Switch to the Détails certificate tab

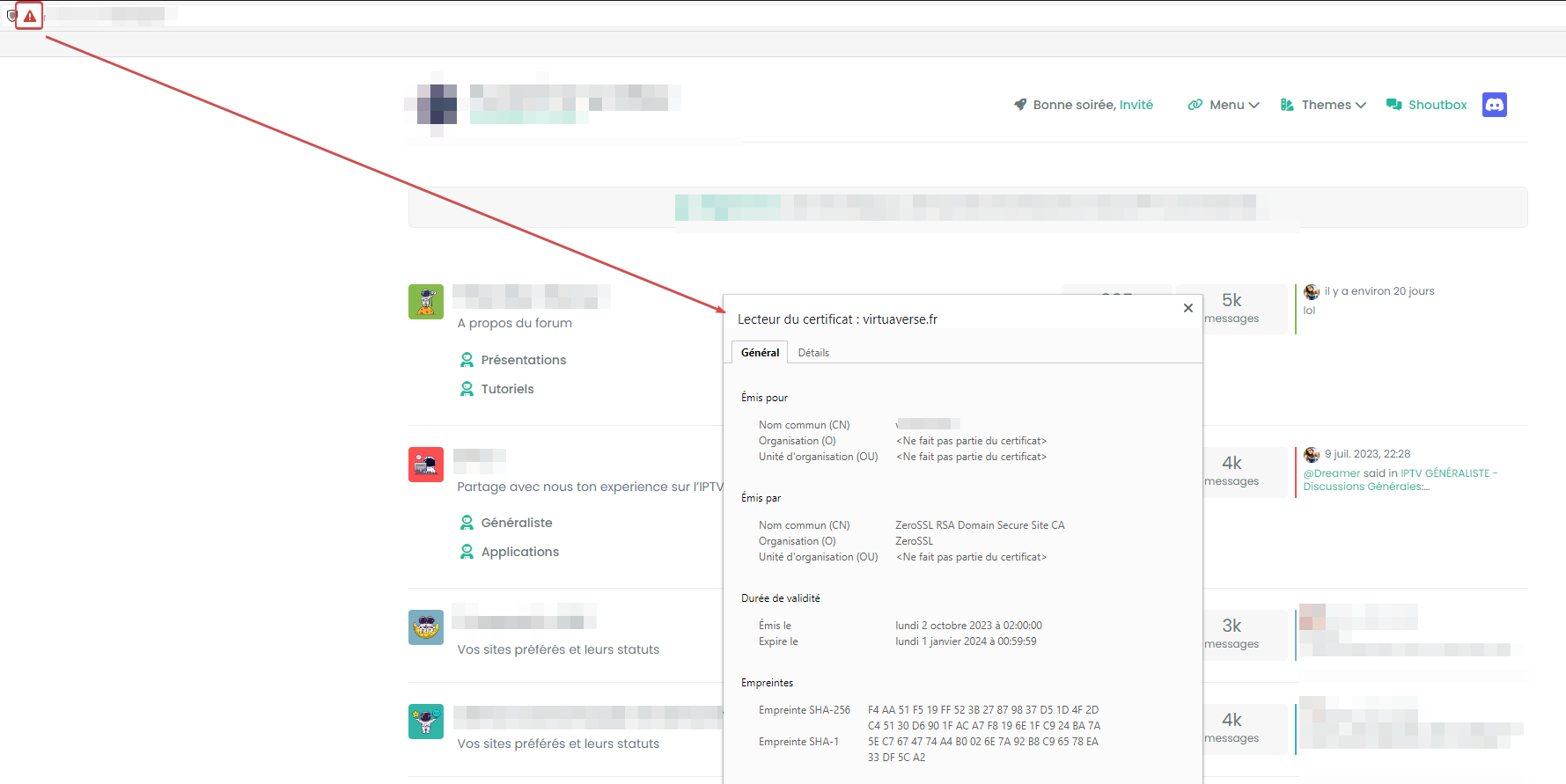click(x=813, y=353)
